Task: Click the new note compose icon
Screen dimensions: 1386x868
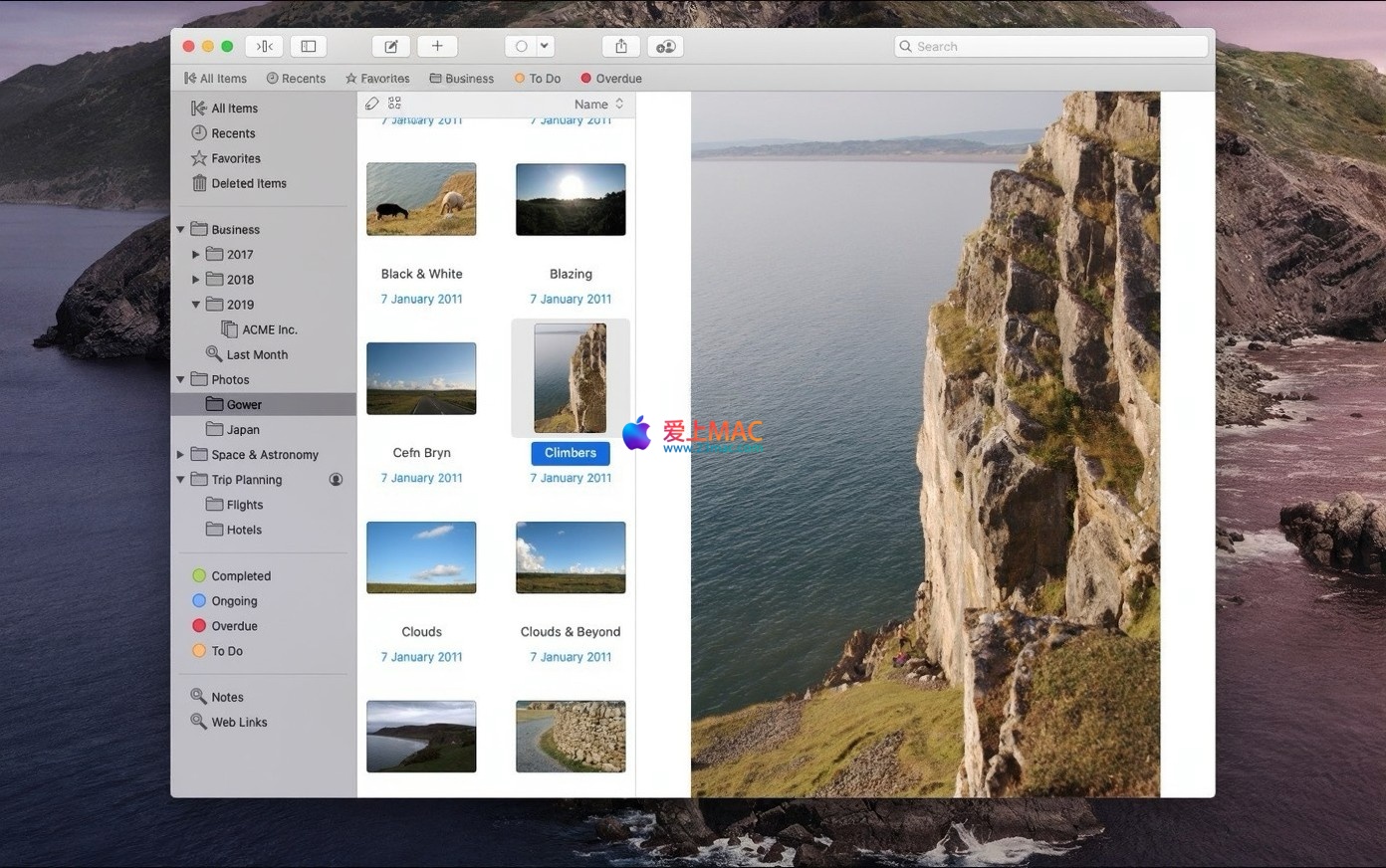Action: (391, 47)
